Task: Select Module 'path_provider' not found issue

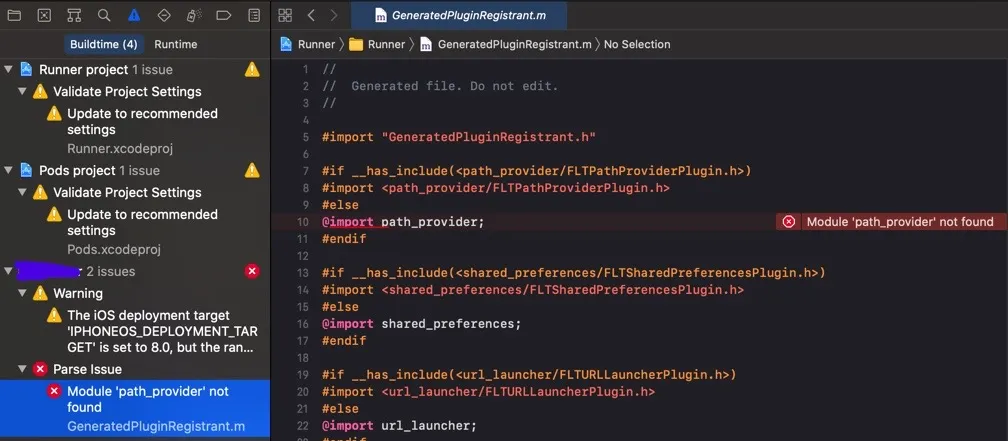Action: pyautogui.click(x=135, y=409)
